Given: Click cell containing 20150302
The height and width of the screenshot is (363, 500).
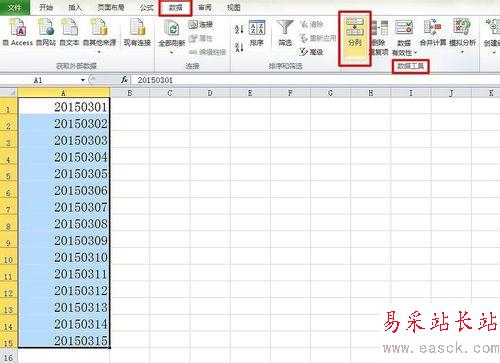Looking at the screenshot, I should pos(64,123).
